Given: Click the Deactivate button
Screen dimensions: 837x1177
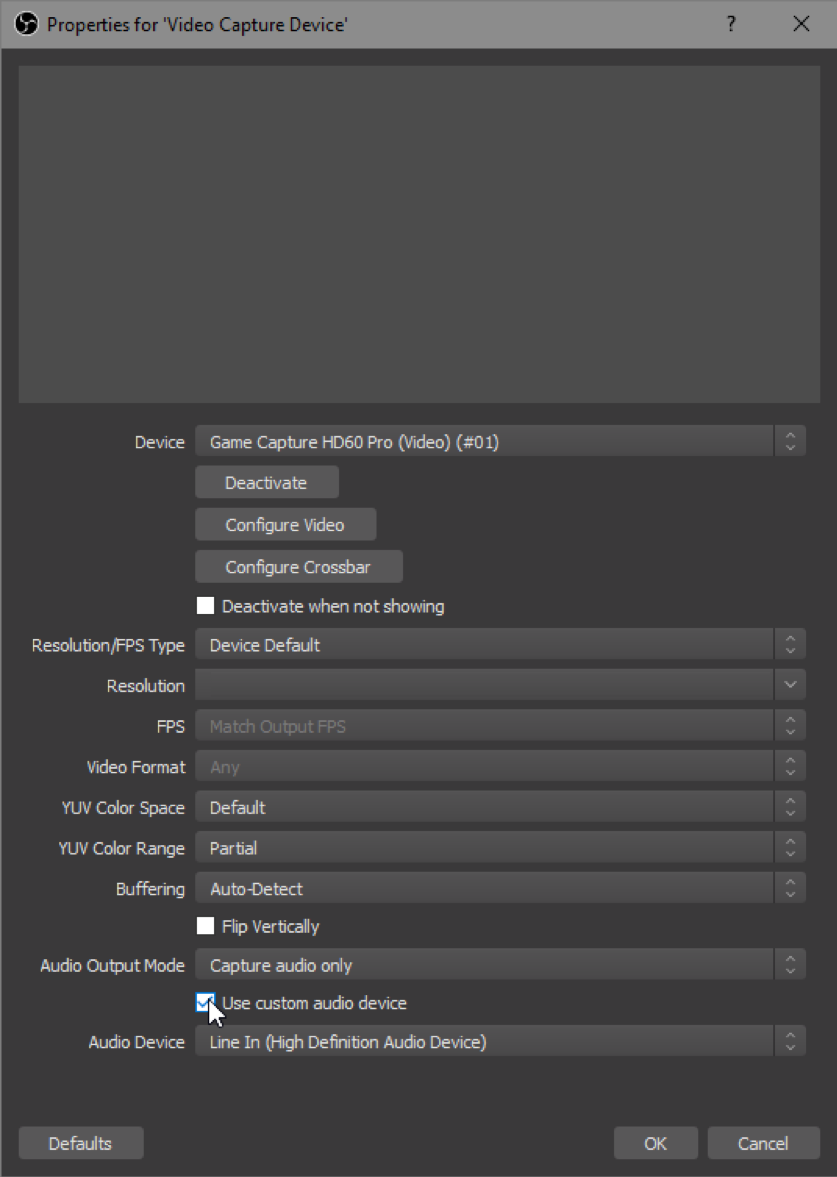Looking at the screenshot, I should pyautogui.click(x=266, y=481).
